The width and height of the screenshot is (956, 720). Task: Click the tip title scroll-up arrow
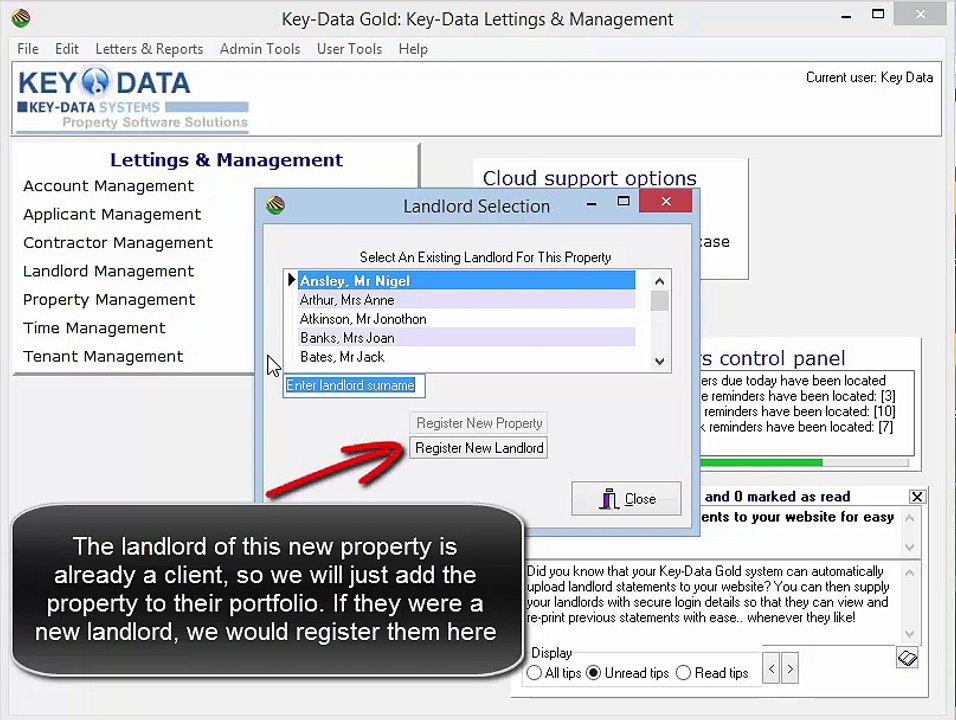[x=910, y=518]
